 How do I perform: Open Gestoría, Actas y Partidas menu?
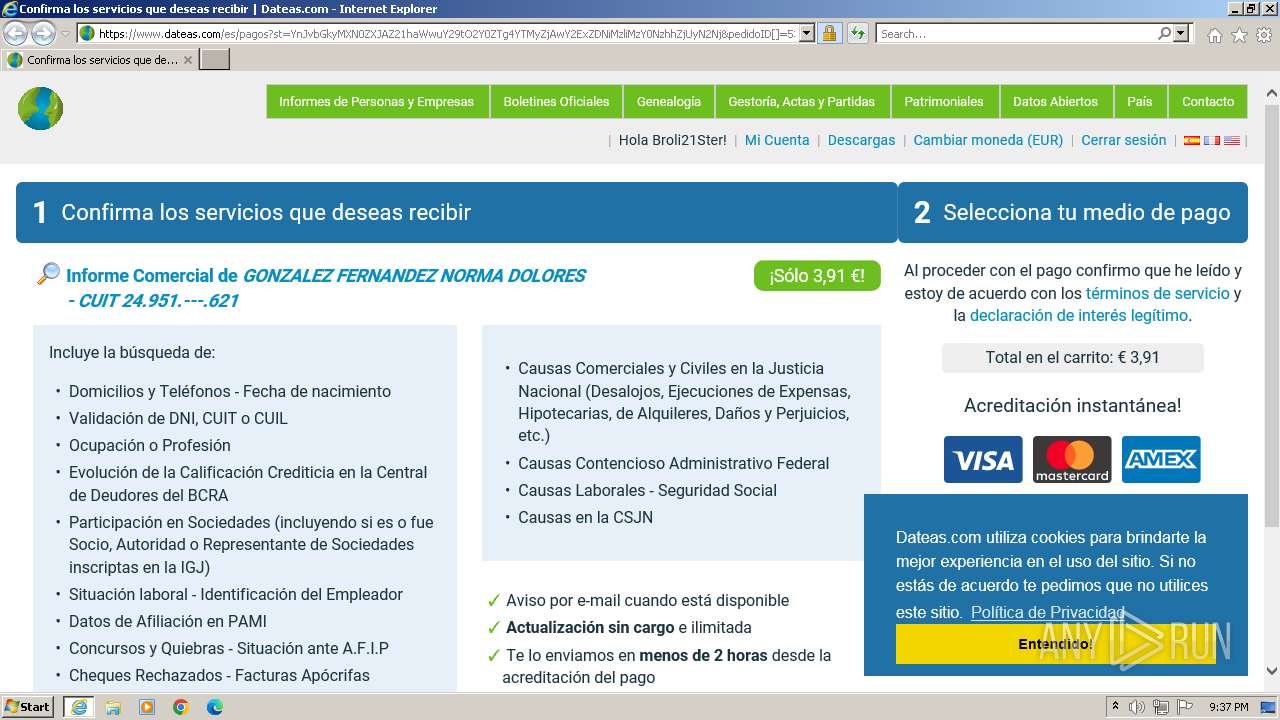801,101
